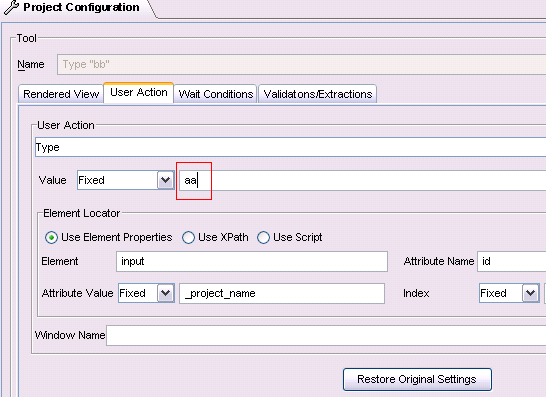Switch to the Rendered View tab
This screenshot has width=546, height=397.
point(61,94)
